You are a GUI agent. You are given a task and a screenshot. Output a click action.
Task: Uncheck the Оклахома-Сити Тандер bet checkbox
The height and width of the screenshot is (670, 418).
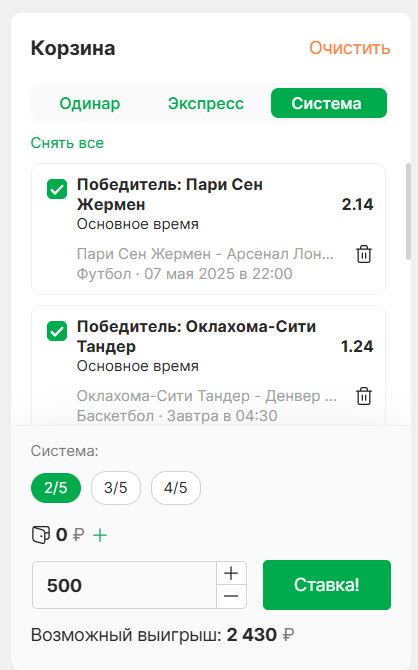coord(57,331)
